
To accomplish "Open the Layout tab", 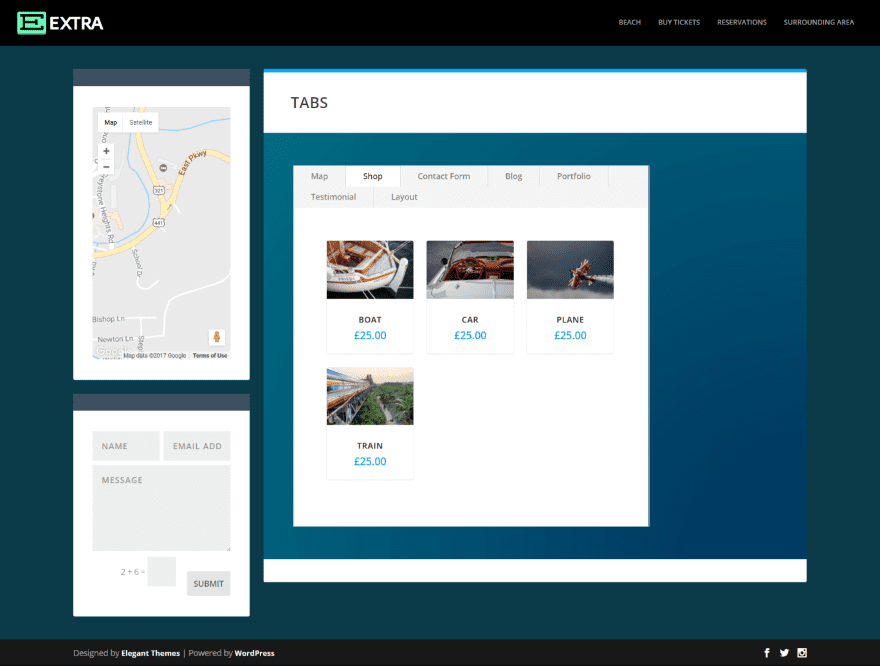I will tap(404, 197).
